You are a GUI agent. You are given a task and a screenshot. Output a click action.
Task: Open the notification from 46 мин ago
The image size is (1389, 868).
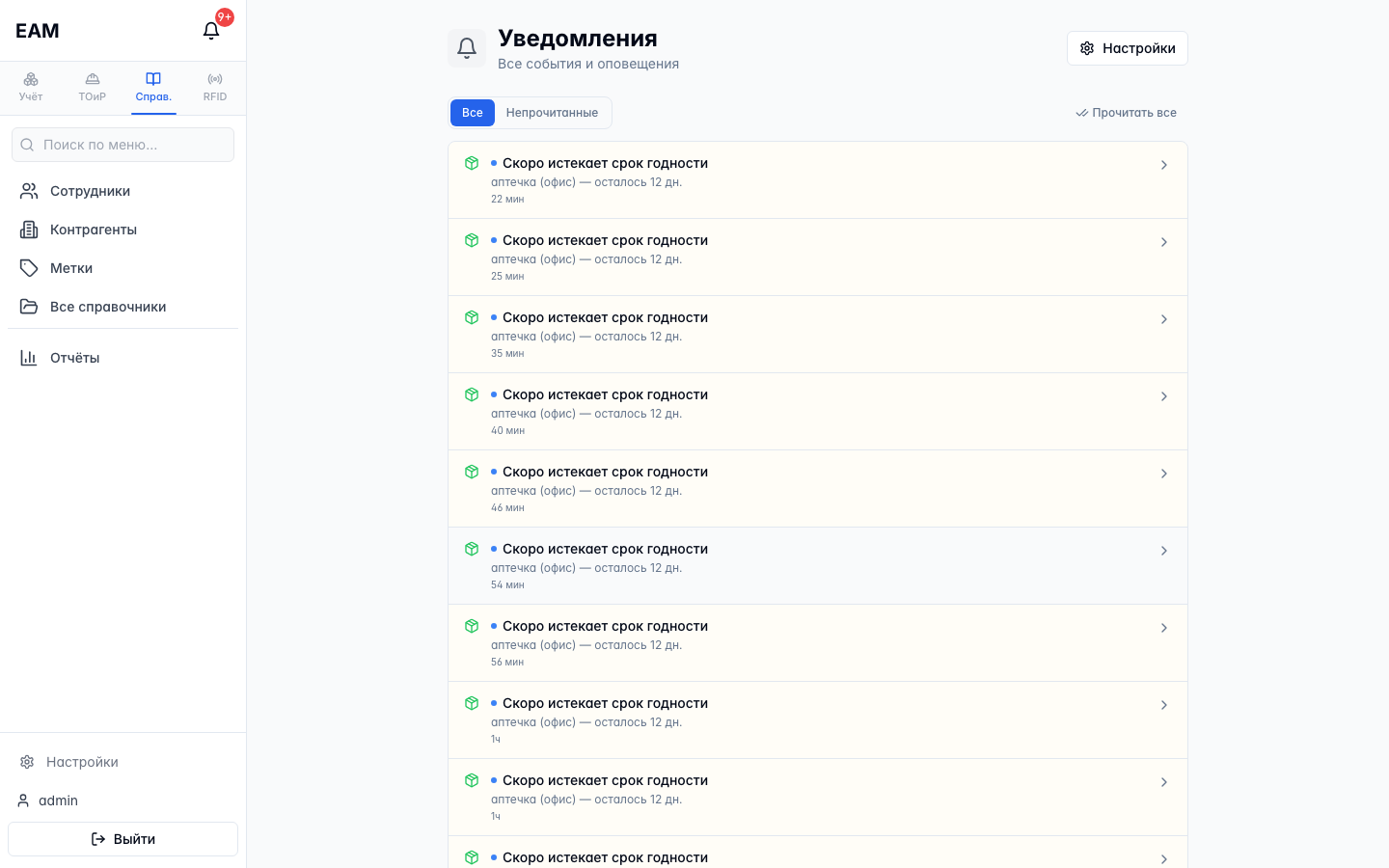818,489
